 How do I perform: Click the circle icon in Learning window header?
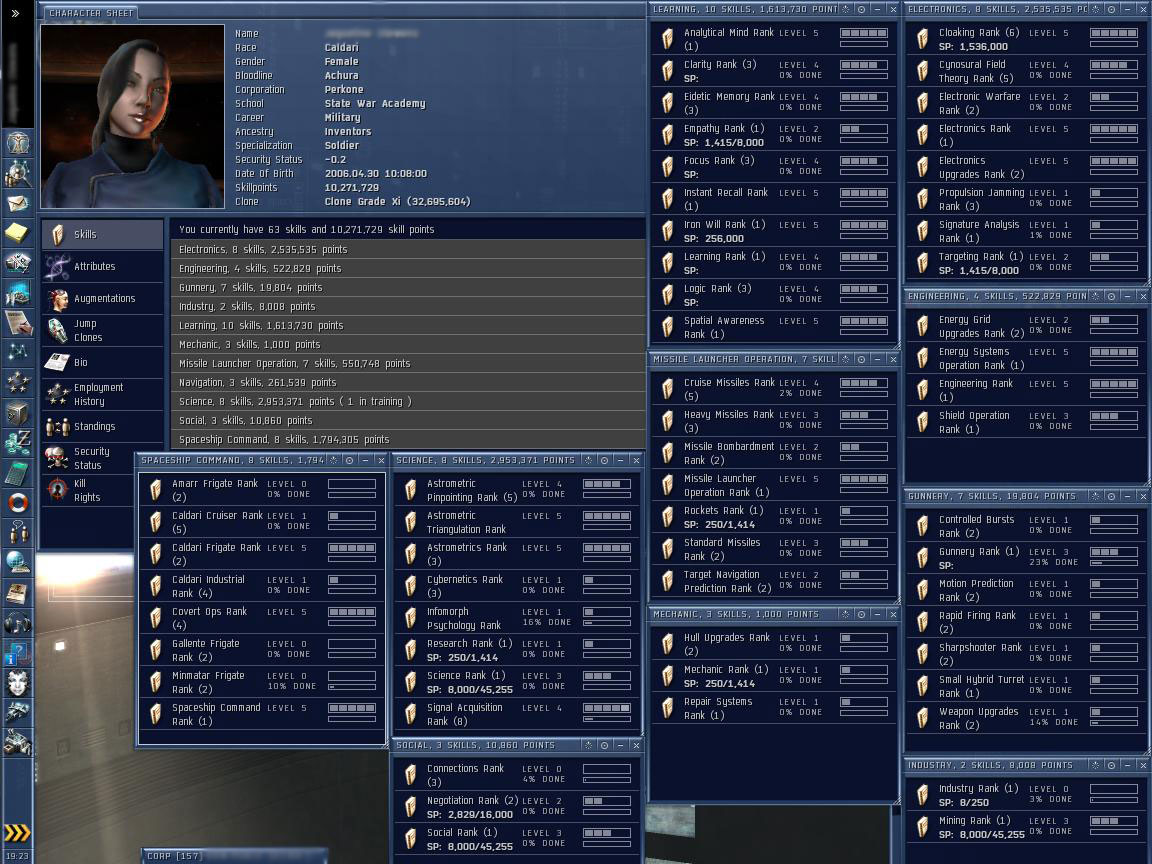click(862, 10)
